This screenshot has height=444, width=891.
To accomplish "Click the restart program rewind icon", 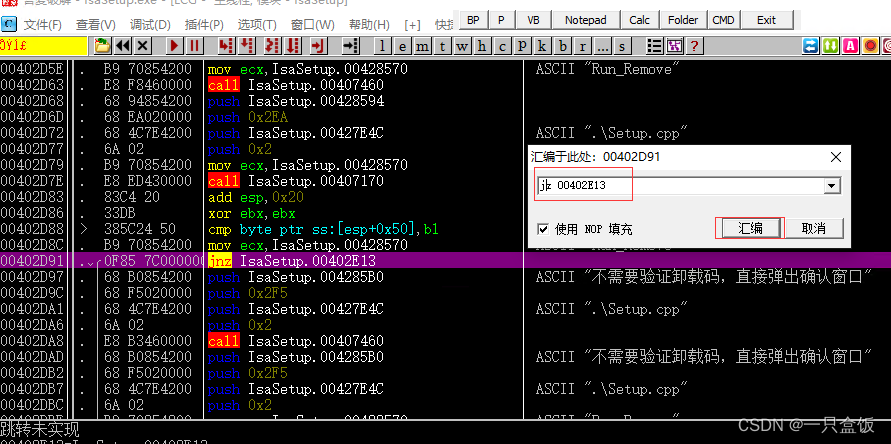I will (x=122, y=45).
